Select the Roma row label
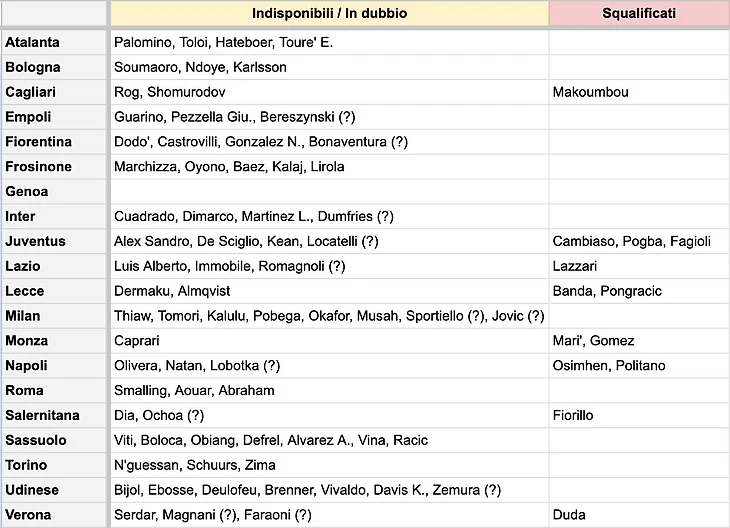Screen dimensions: 730x528 [54, 391]
